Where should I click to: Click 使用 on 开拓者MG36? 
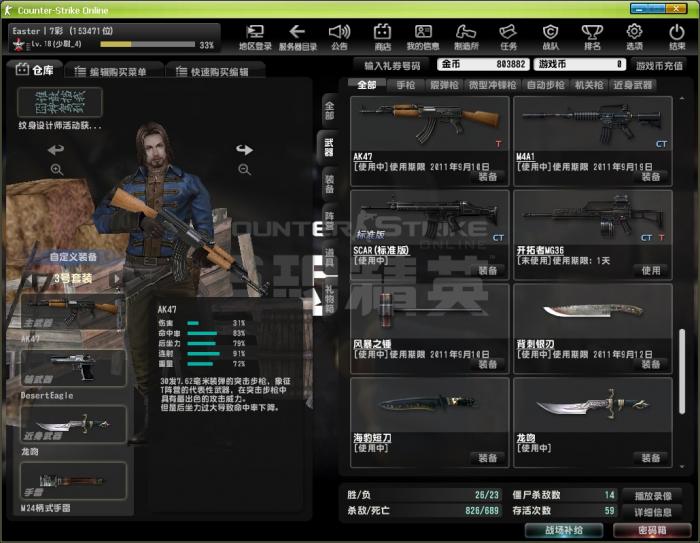pos(650,271)
